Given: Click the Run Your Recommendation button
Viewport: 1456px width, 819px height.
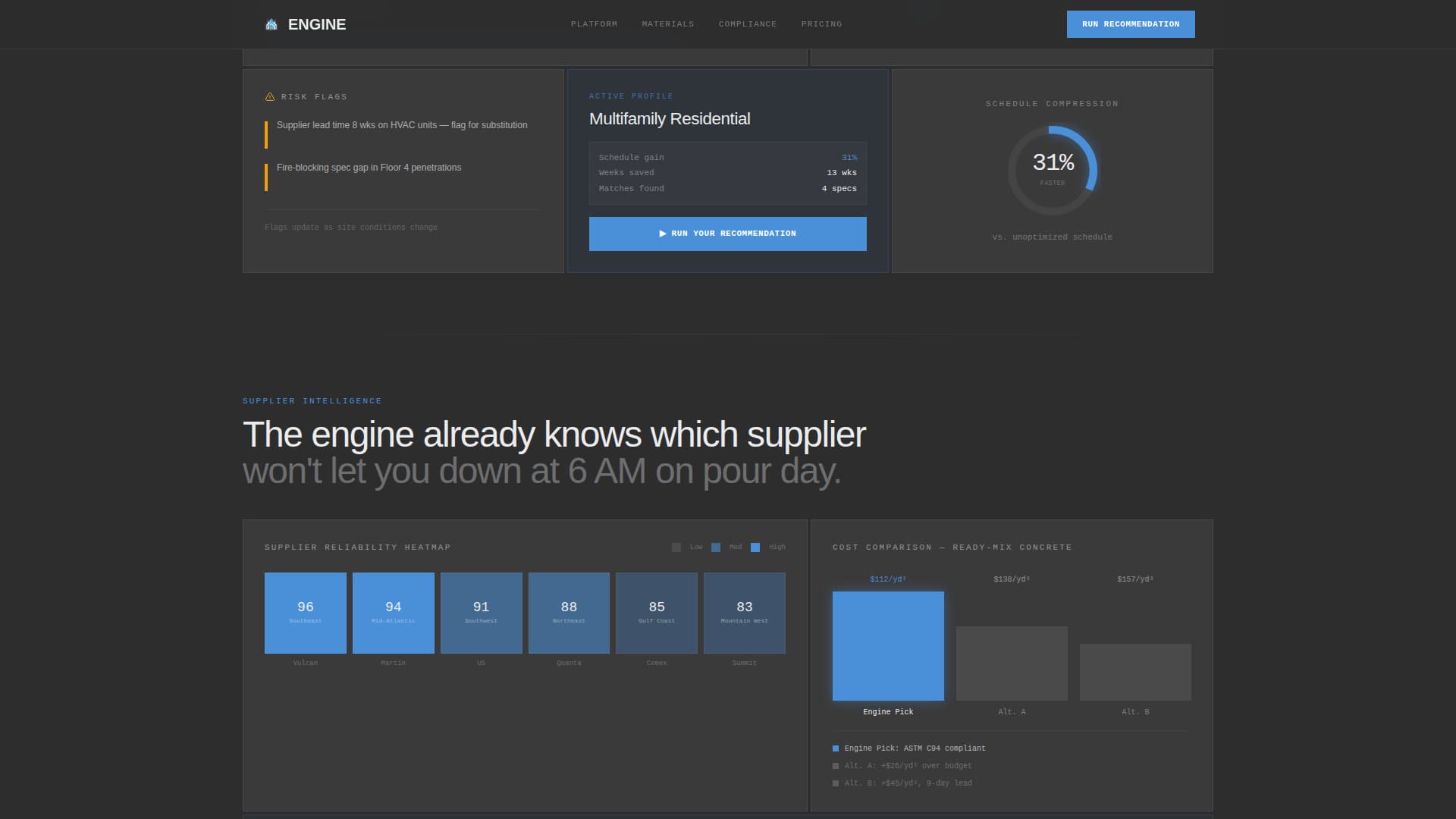Looking at the screenshot, I should point(728,234).
